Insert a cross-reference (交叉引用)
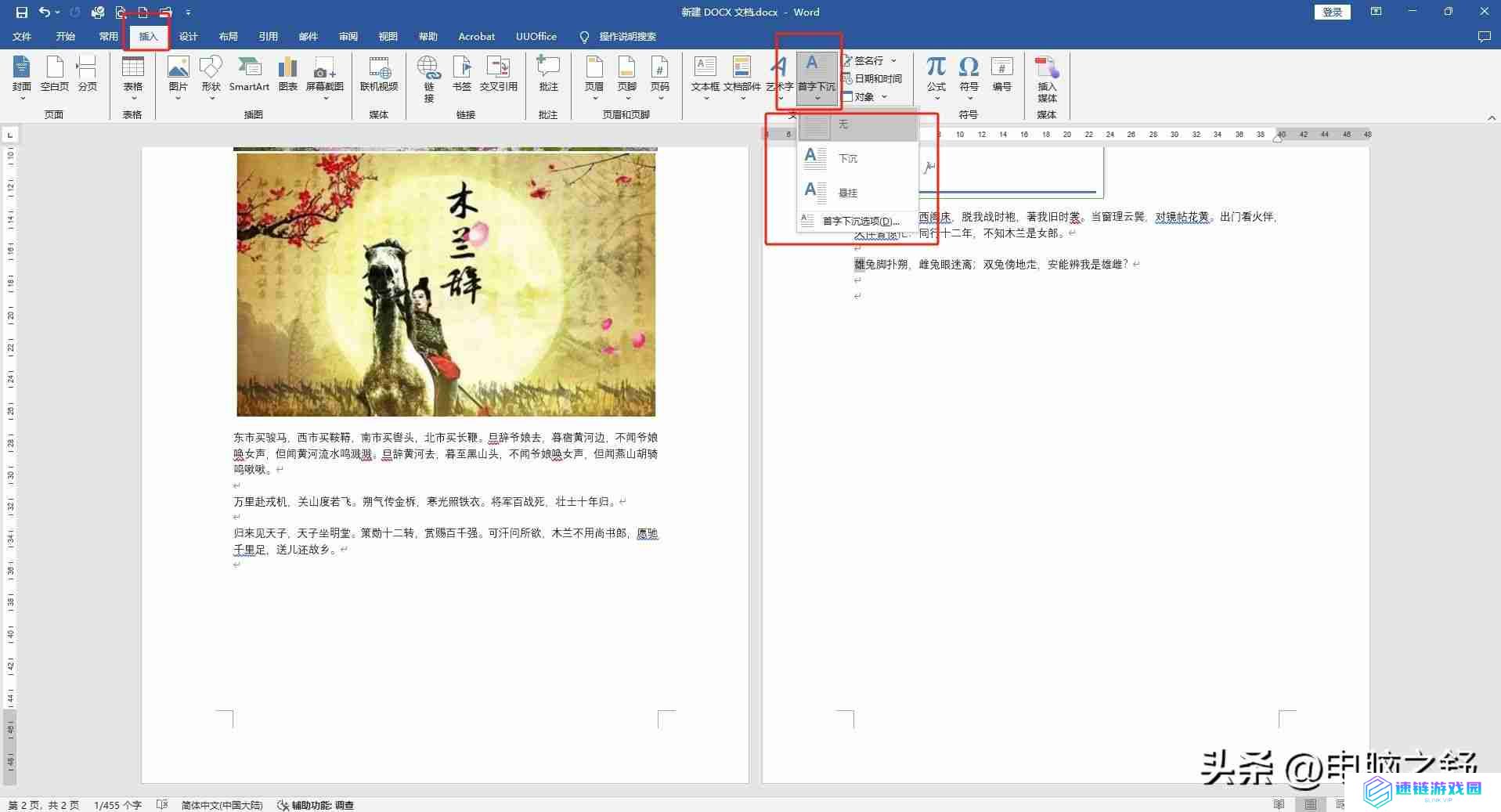1501x812 pixels. point(498,74)
